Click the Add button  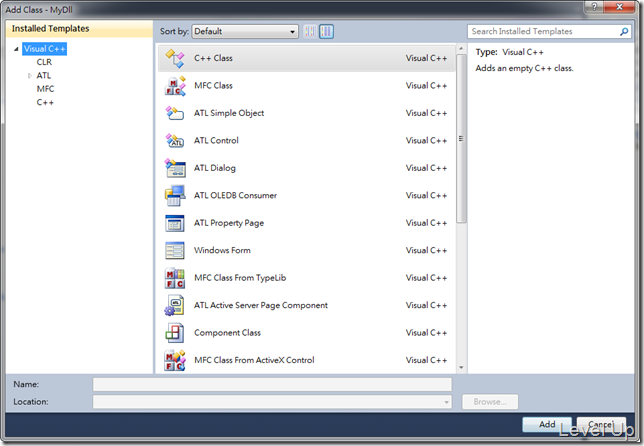click(x=547, y=424)
